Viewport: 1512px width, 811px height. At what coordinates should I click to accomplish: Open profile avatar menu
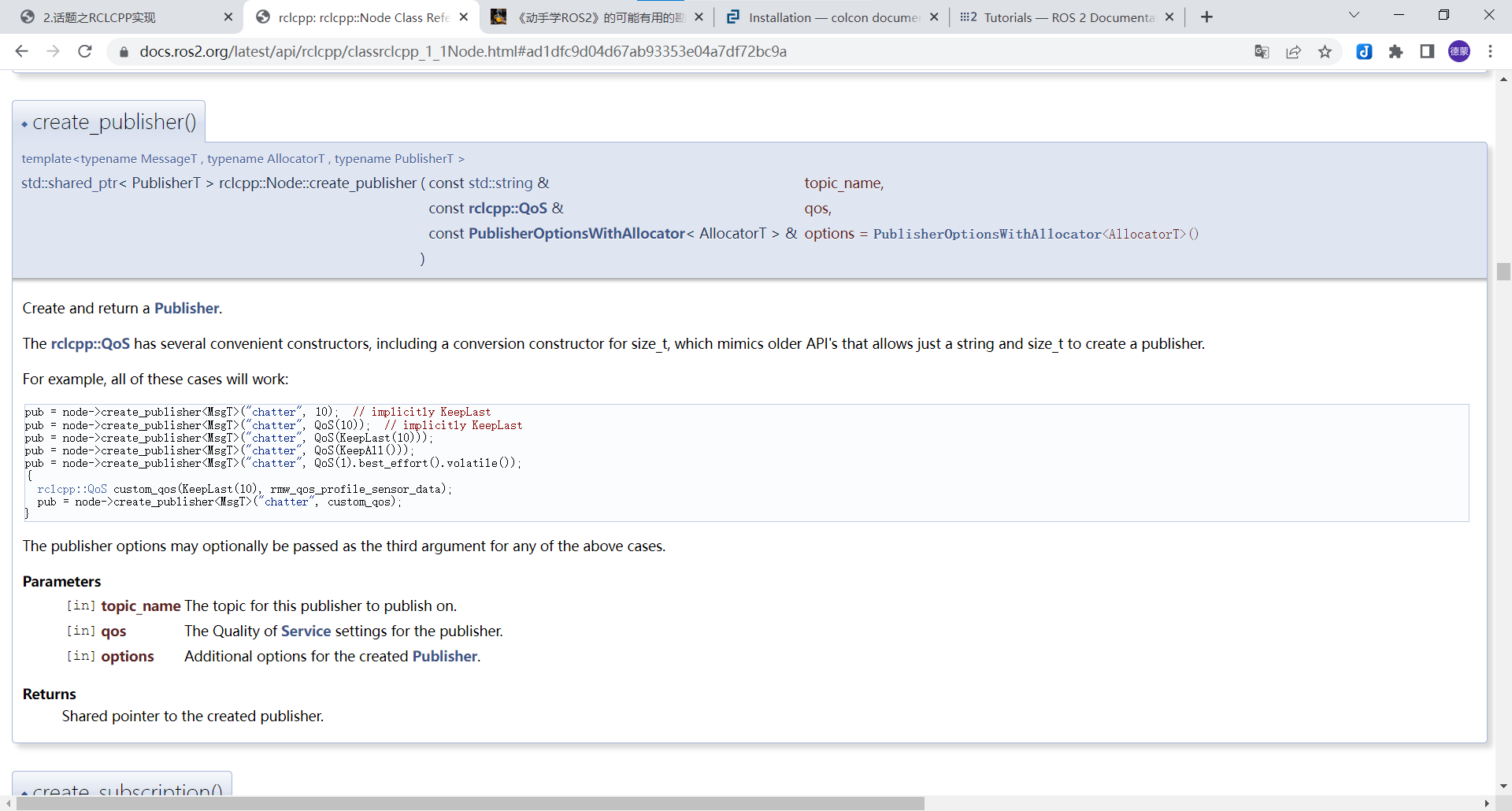[1459, 52]
